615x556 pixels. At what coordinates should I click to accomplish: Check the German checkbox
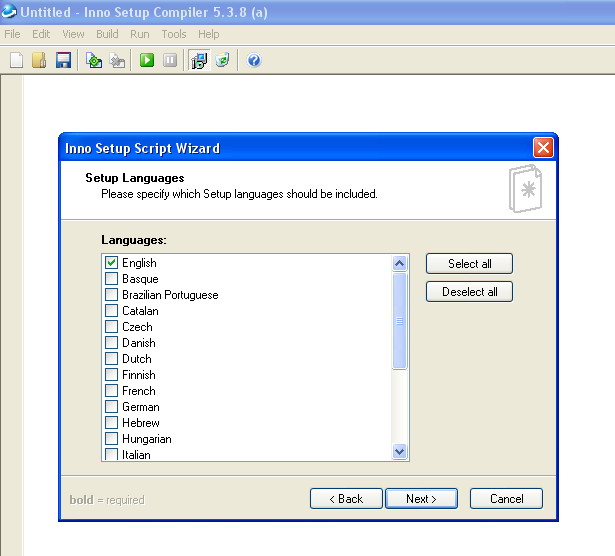click(111, 407)
